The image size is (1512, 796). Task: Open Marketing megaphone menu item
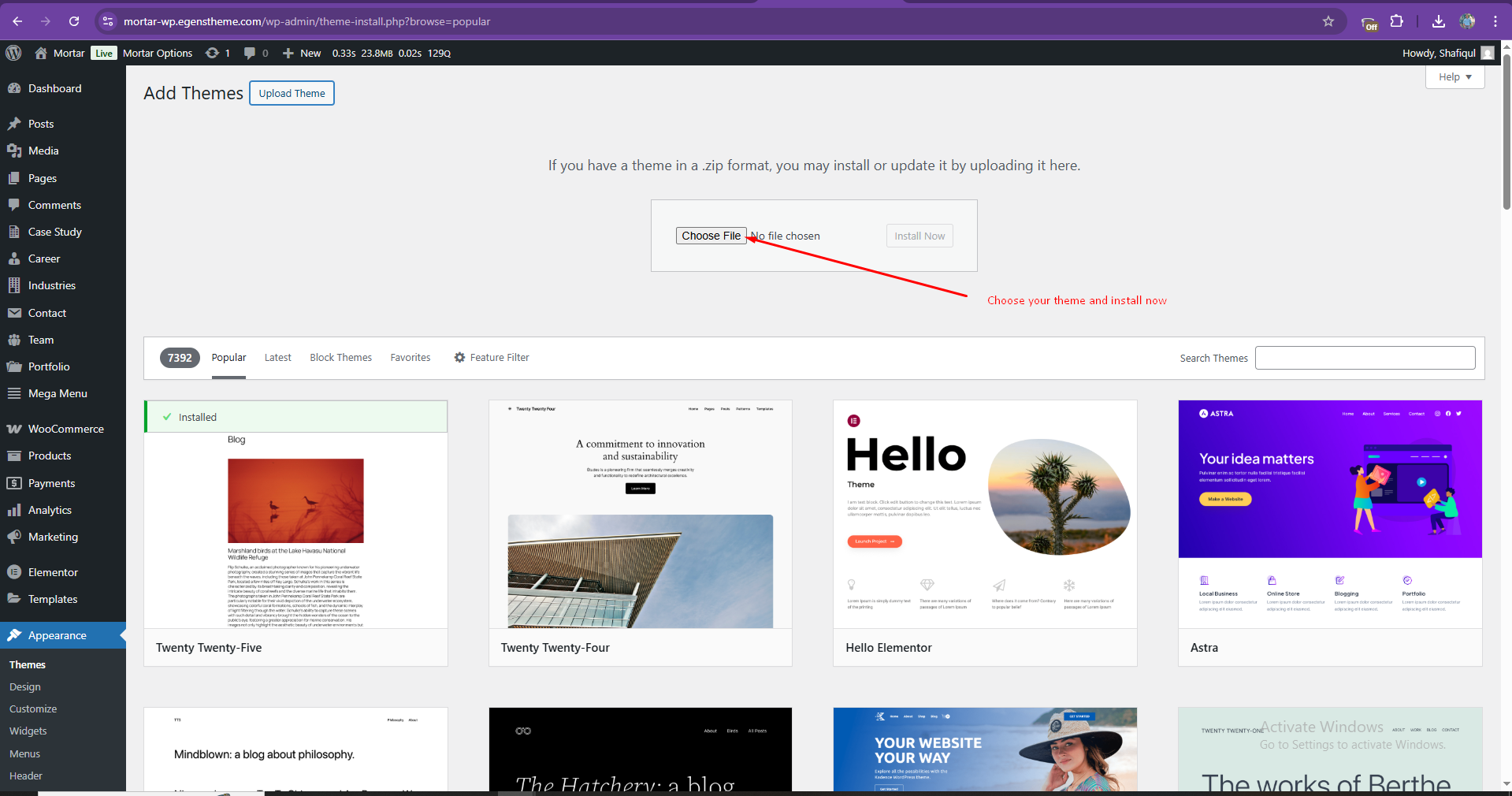(x=63, y=537)
